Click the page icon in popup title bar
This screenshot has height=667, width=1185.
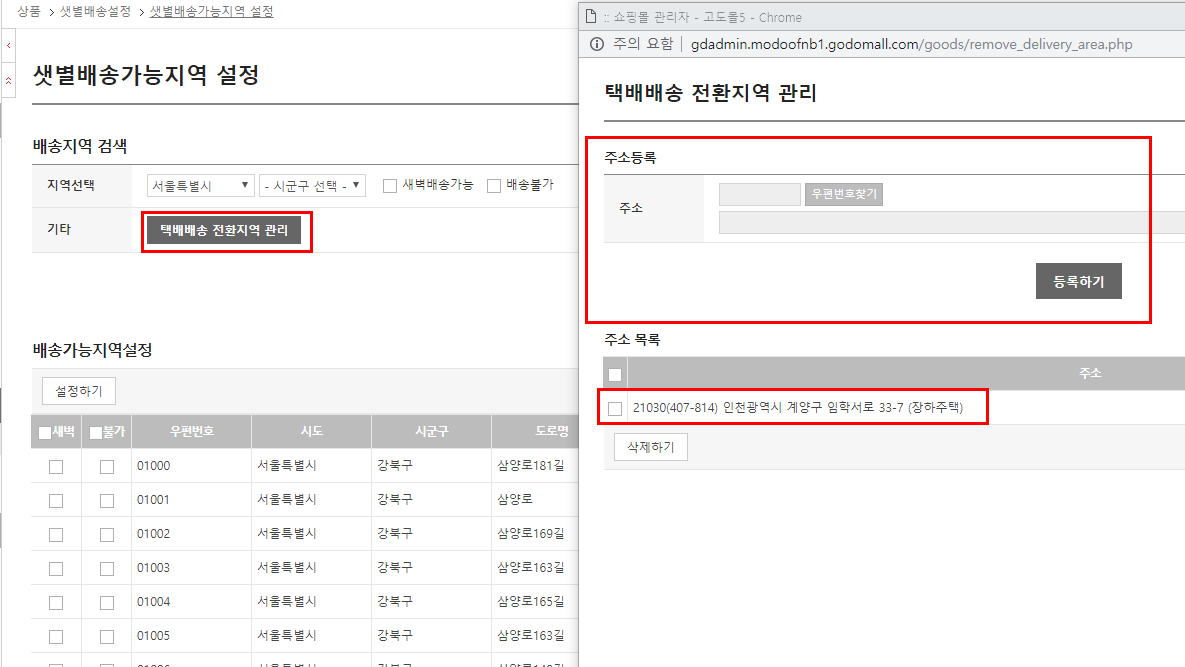592,17
